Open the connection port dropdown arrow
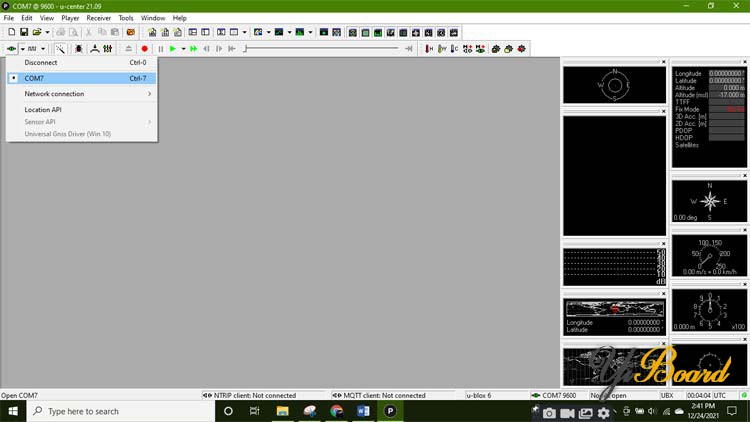Screen dimensions: 750x422 pos(22,48)
